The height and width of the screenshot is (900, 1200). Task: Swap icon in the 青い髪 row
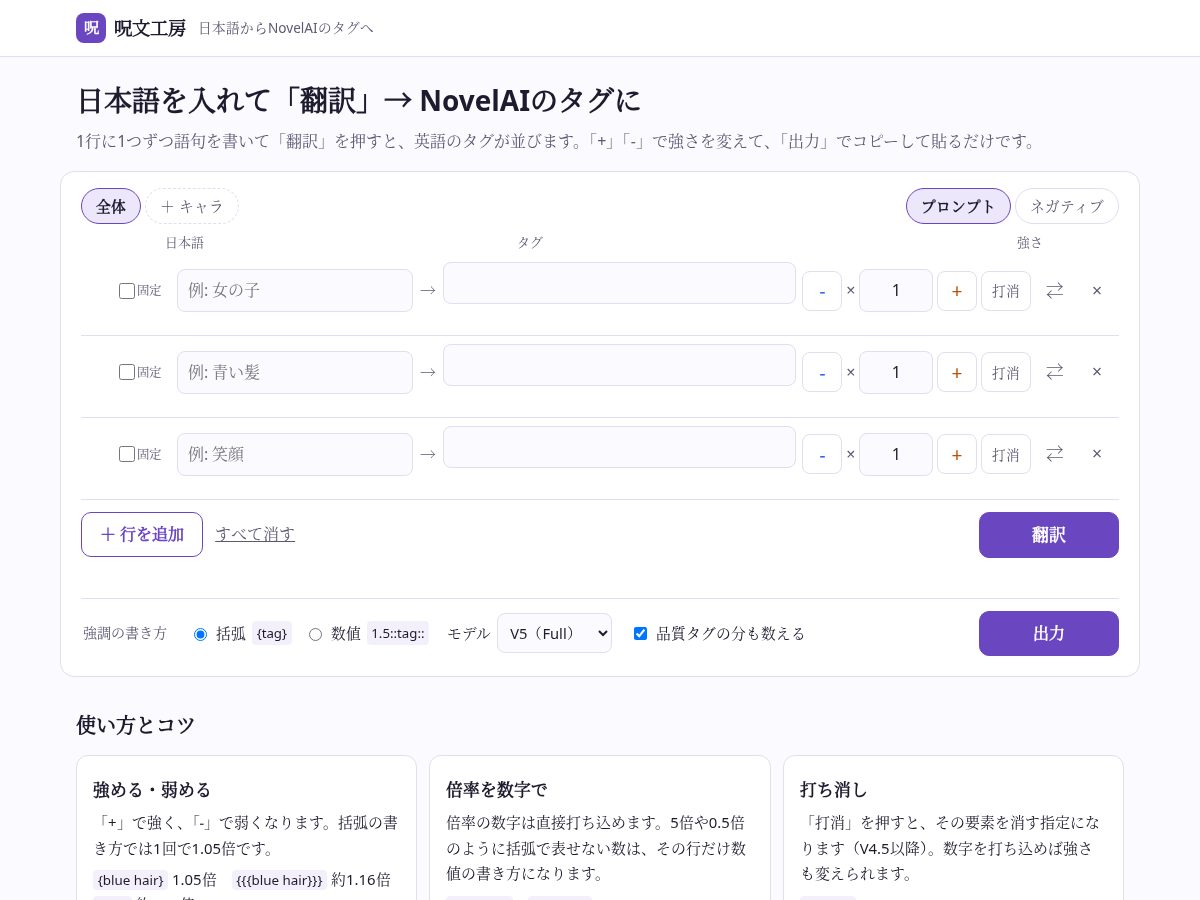[x=1055, y=372]
